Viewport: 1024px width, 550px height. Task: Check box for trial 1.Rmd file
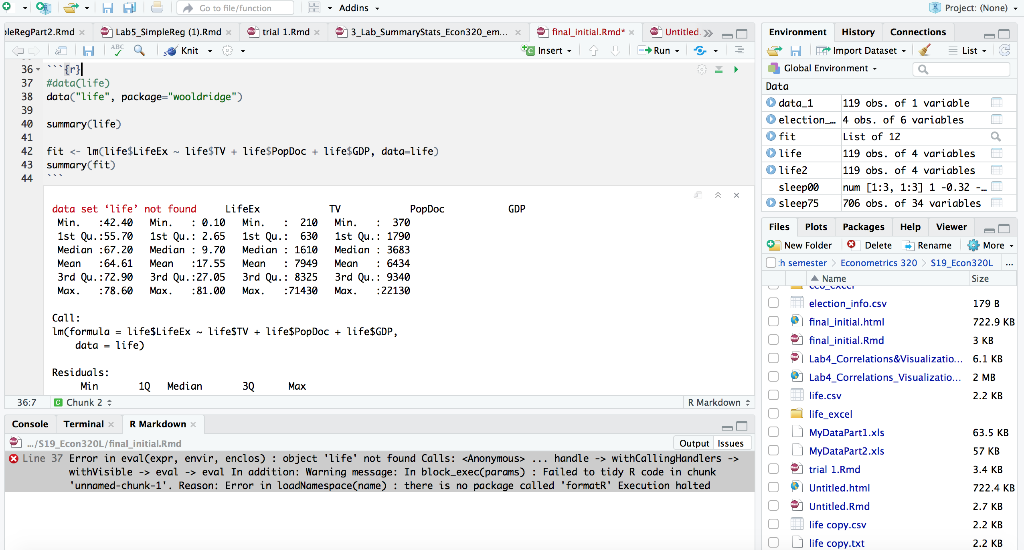773,469
